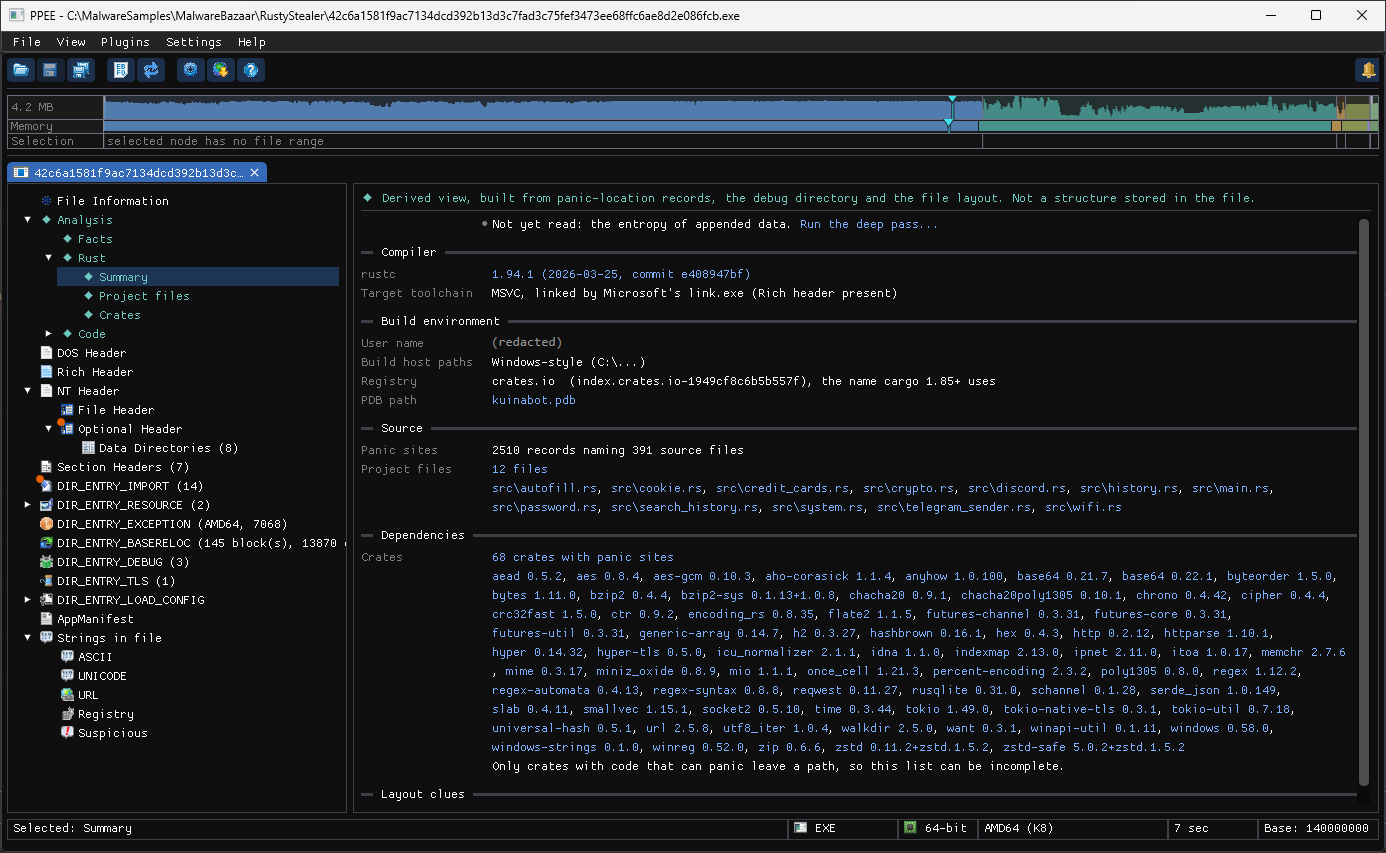Image resolution: width=1386 pixels, height=853 pixels.
Task: Click the question mark help toolbar icon
Action: click(x=251, y=70)
